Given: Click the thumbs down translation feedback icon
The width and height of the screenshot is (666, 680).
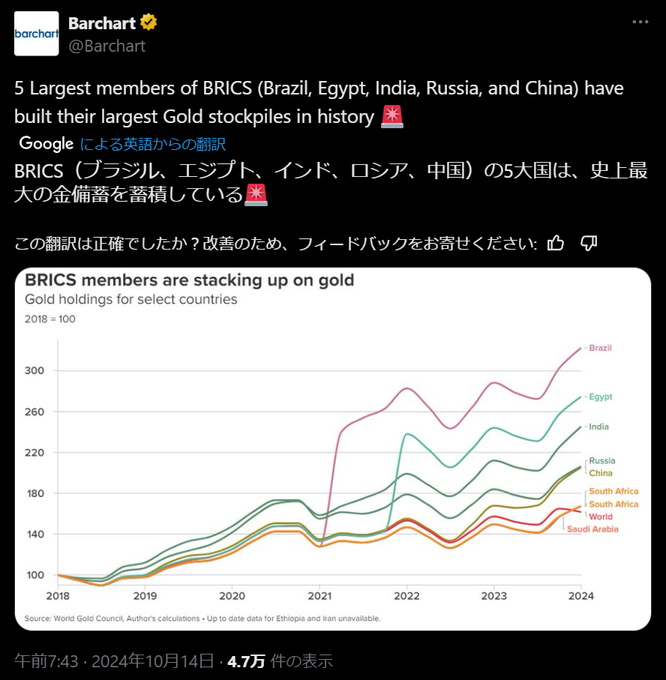Looking at the screenshot, I should point(589,243).
